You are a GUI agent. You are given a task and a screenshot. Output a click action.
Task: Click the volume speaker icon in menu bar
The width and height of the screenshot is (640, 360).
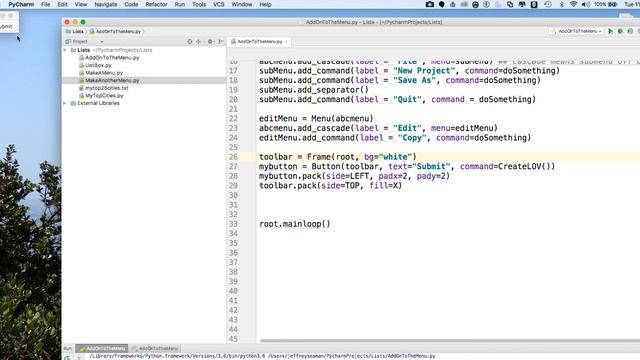point(586,4)
